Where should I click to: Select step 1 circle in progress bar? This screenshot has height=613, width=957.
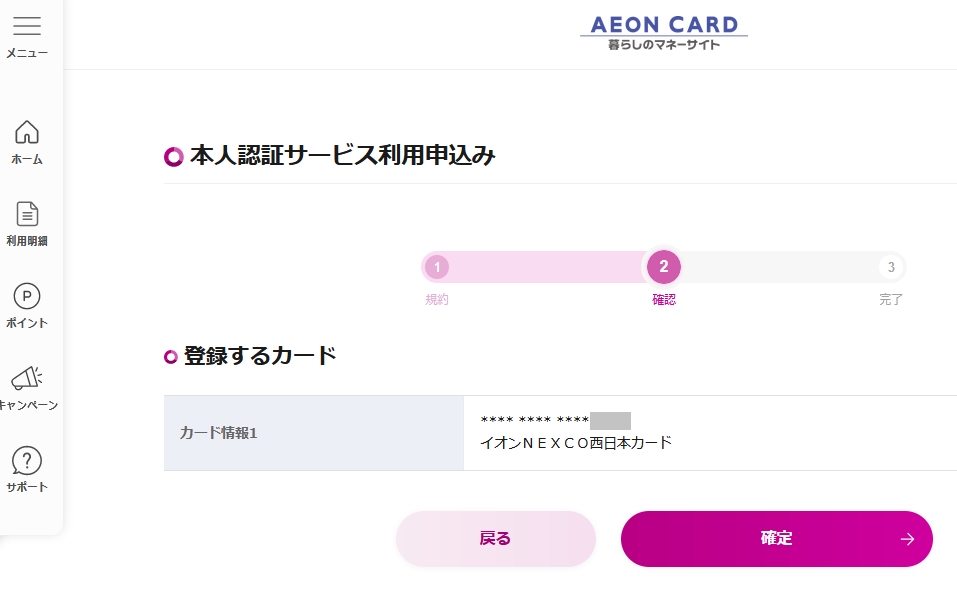437,267
